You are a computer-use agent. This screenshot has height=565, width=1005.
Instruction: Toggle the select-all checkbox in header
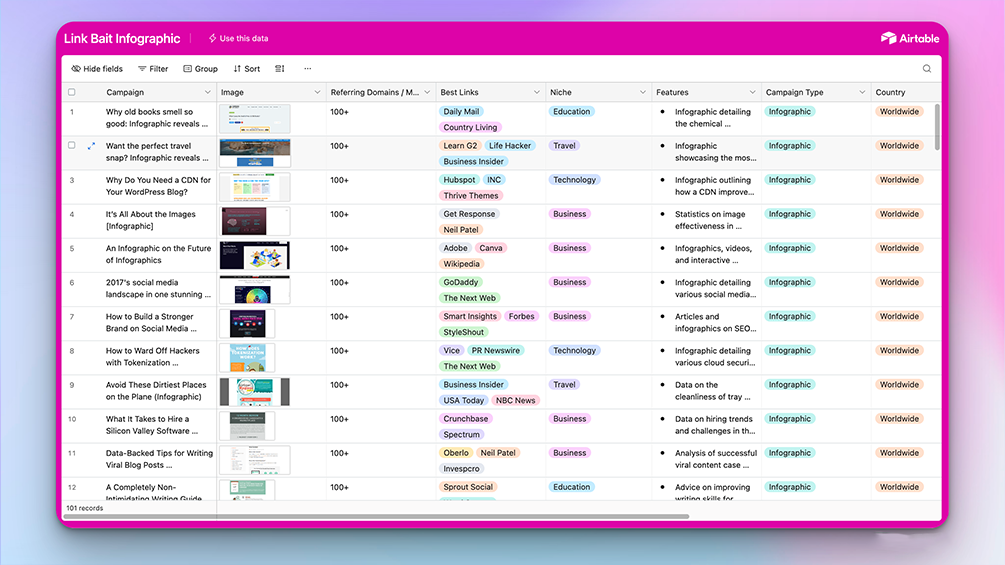pyautogui.click(x=72, y=92)
